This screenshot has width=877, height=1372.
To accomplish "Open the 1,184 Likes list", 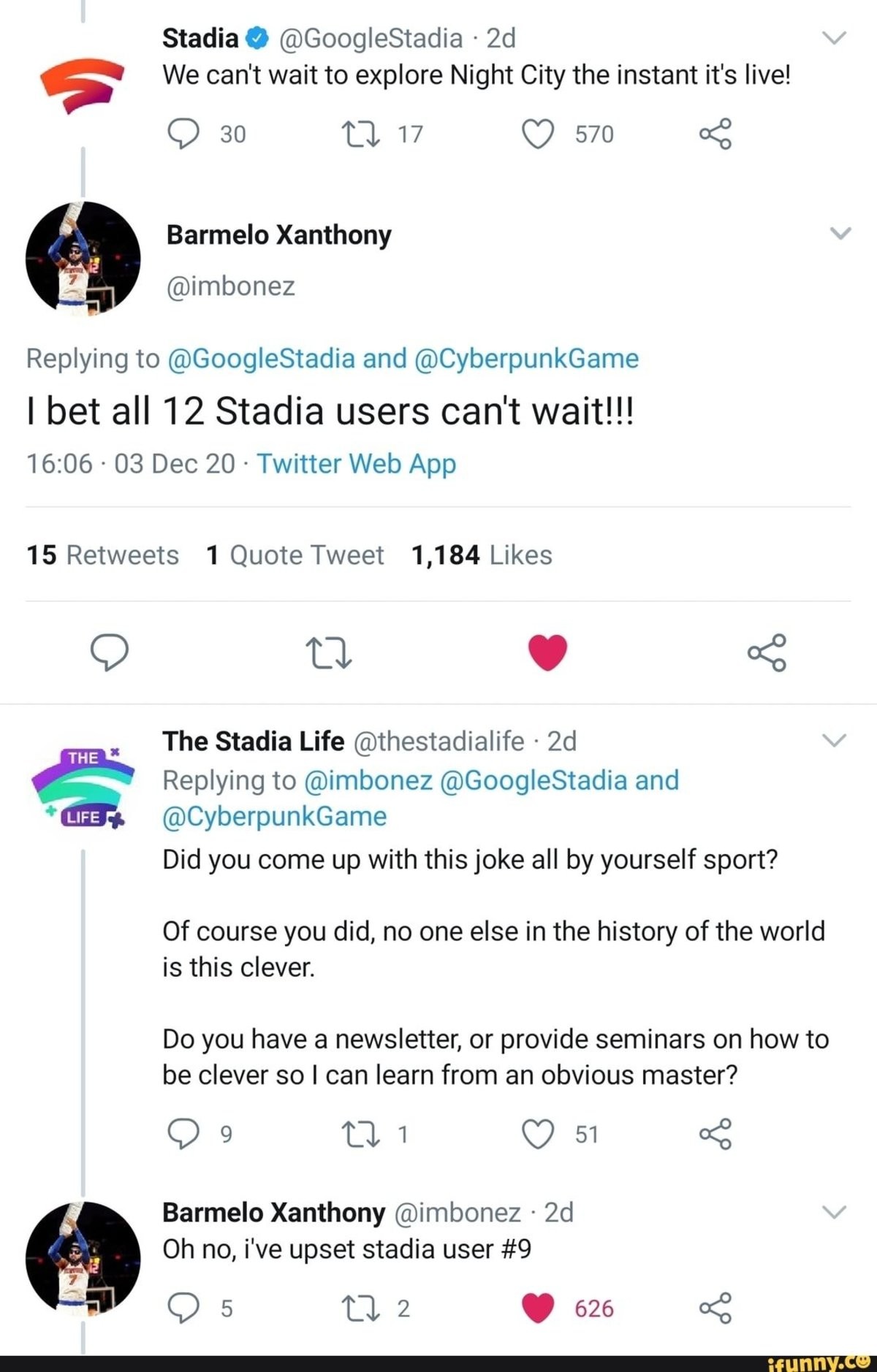I will click(x=482, y=555).
